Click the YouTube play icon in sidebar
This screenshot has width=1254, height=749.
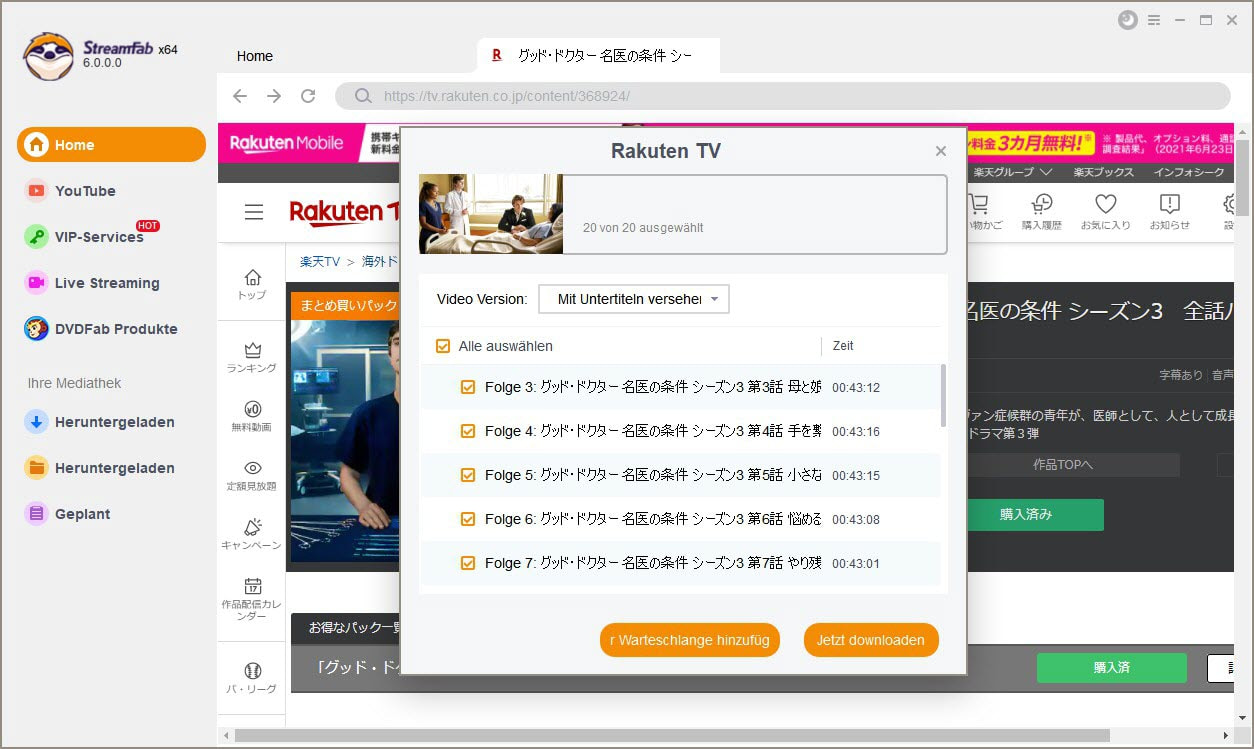pyautogui.click(x=36, y=191)
